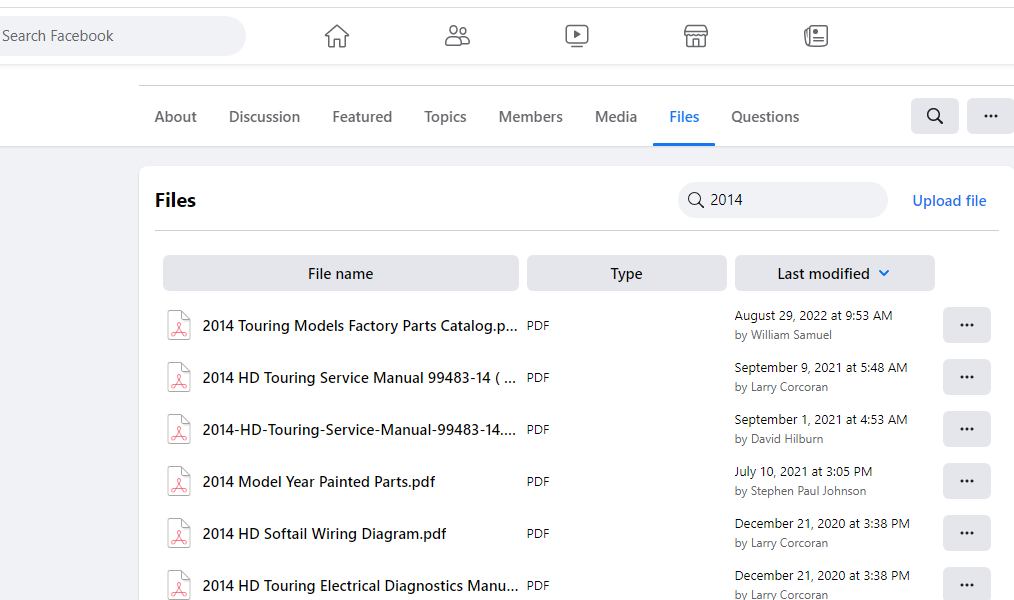Switch to the Members tab
This screenshot has width=1014, height=600.
(x=530, y=117)
